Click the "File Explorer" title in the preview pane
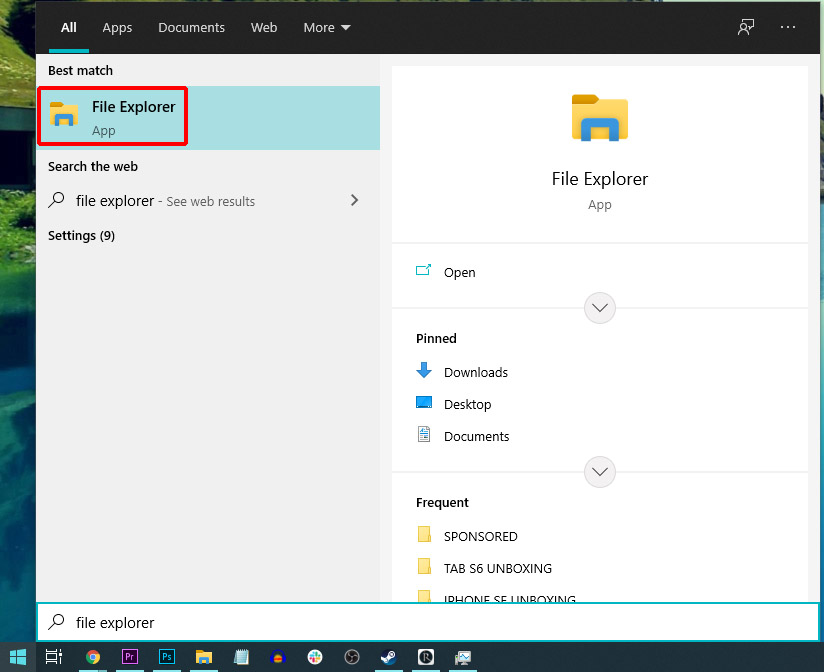 click(x=600, y=179)
